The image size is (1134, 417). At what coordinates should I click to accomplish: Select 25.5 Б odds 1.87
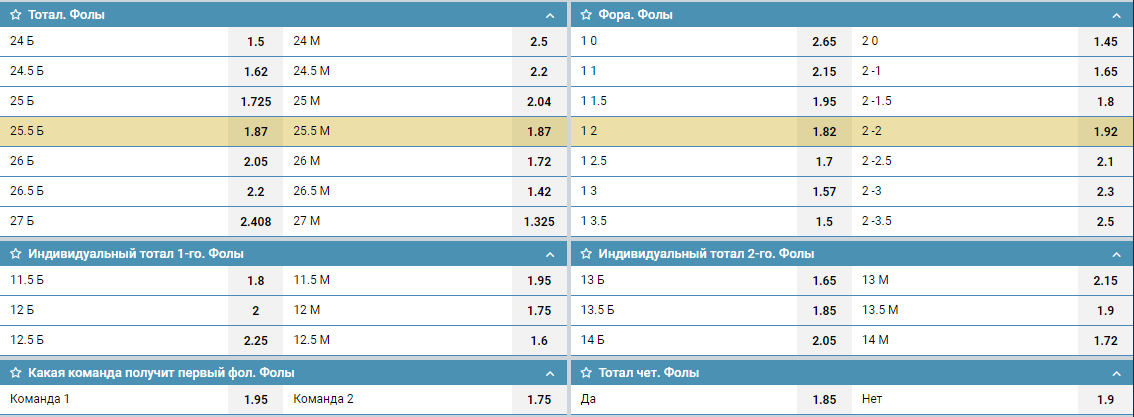pyautogui.click(x=255, y=132)
